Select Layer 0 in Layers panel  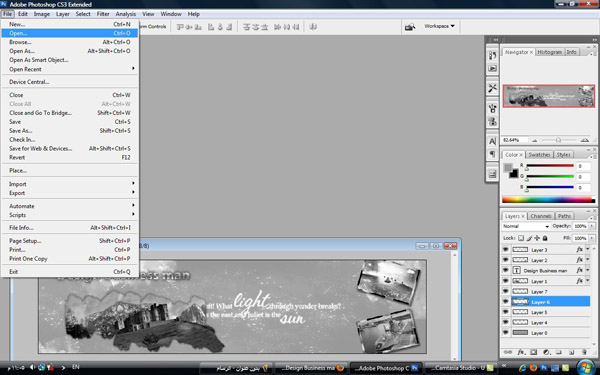pos(546,333)
